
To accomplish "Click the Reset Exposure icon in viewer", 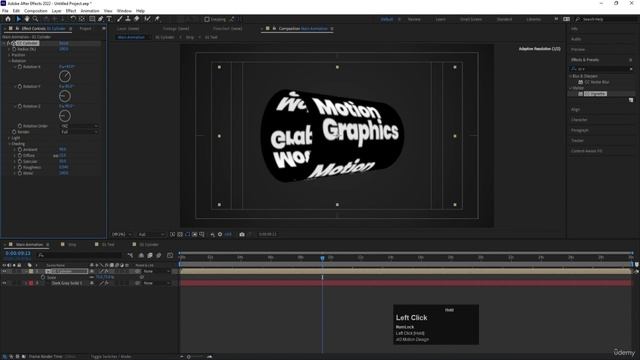I will [x=220, y=234].
